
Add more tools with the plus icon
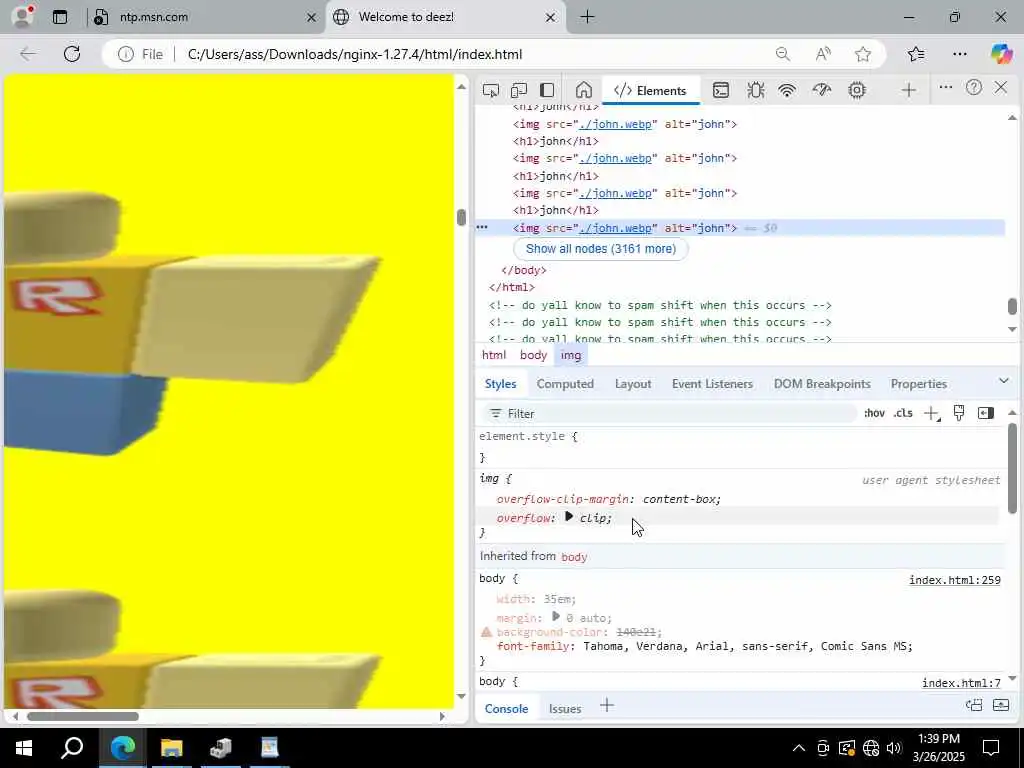pyautogui.click(x=908, y=90)
